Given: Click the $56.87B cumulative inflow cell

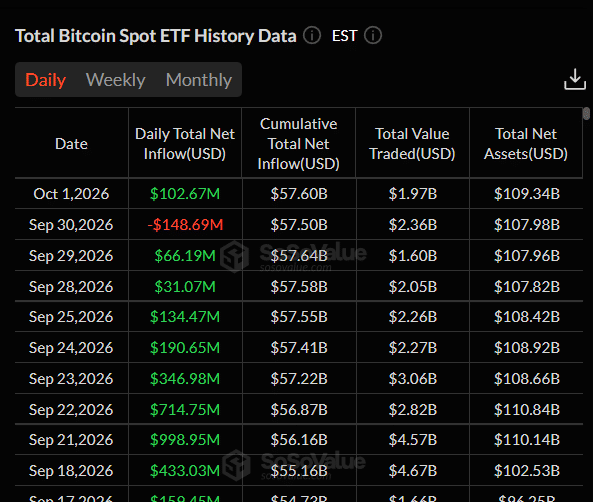Looking at the screenshot, I should pos(299,410).
